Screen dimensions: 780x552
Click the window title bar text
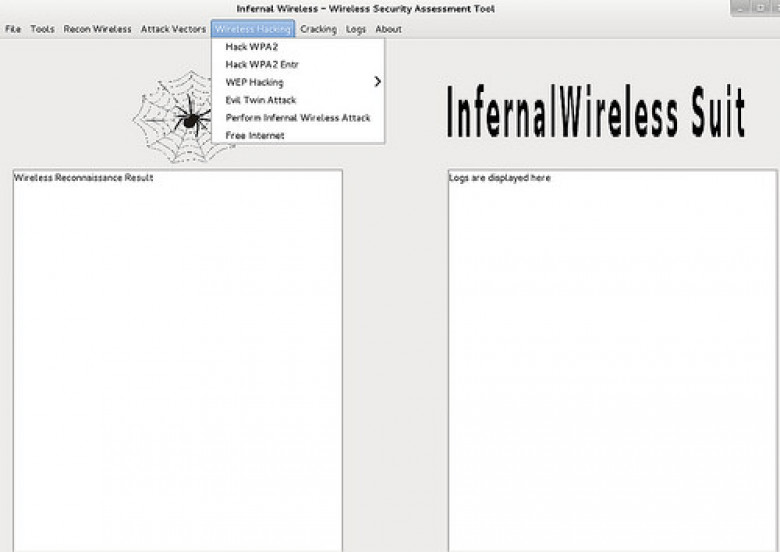(365, 8)
